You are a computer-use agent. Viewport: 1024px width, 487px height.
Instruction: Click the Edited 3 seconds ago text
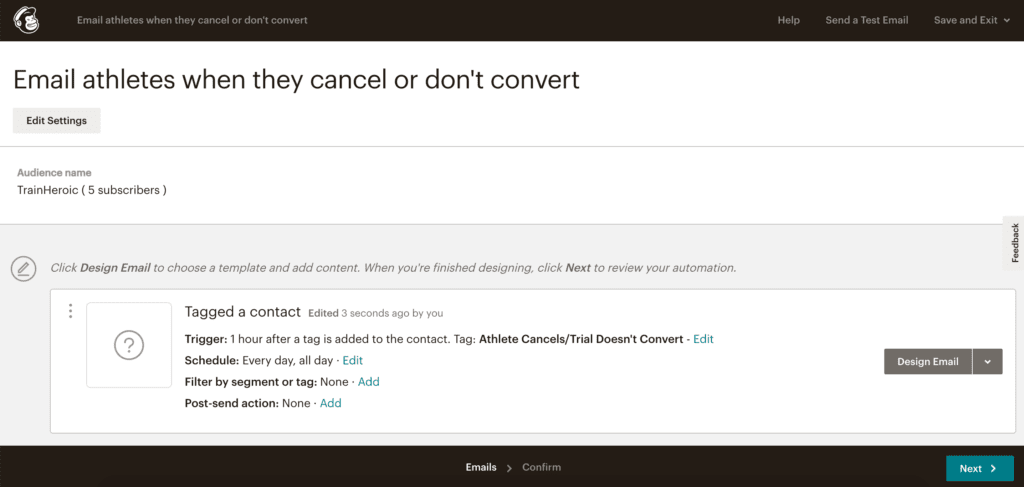(x=376, y=313)
